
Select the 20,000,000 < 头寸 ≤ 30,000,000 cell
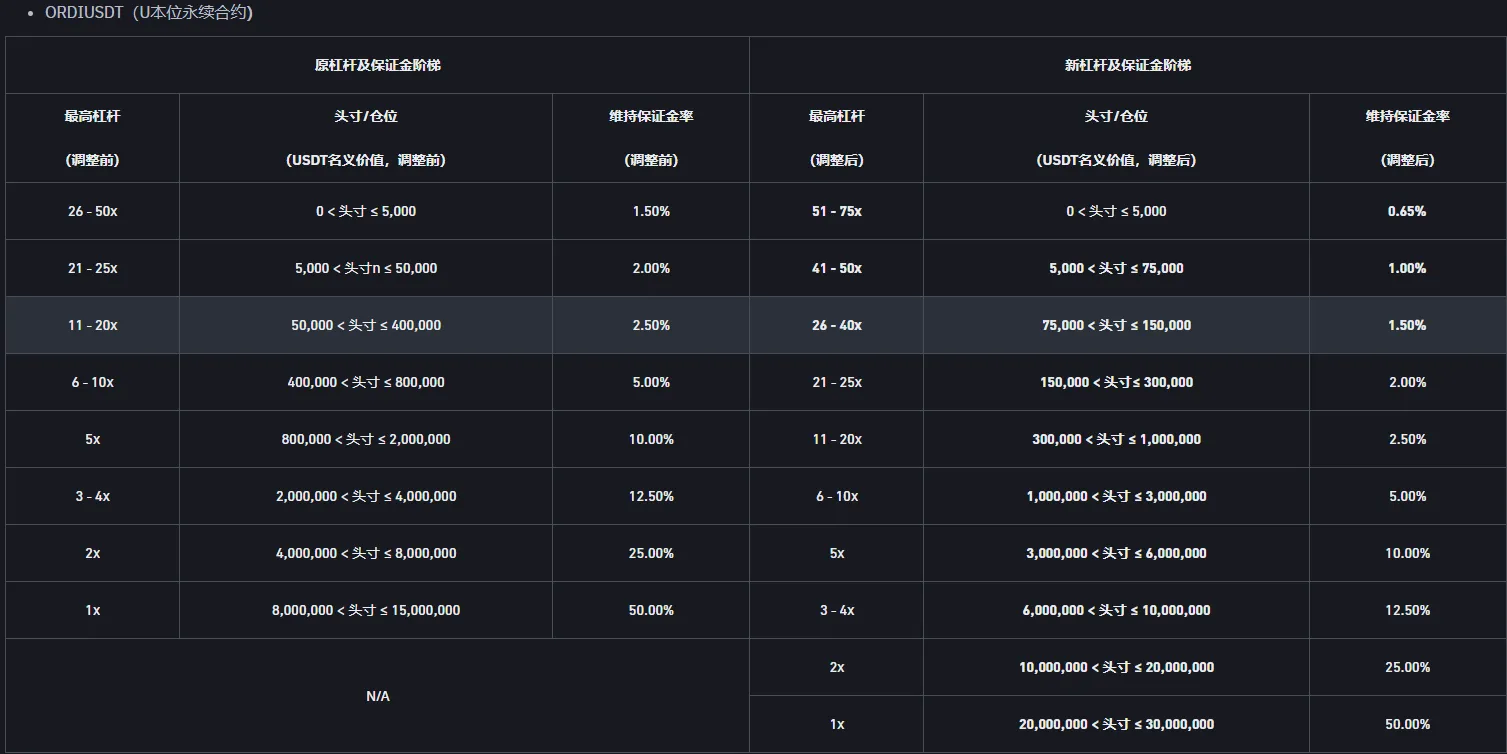[x=1116, y=724]
